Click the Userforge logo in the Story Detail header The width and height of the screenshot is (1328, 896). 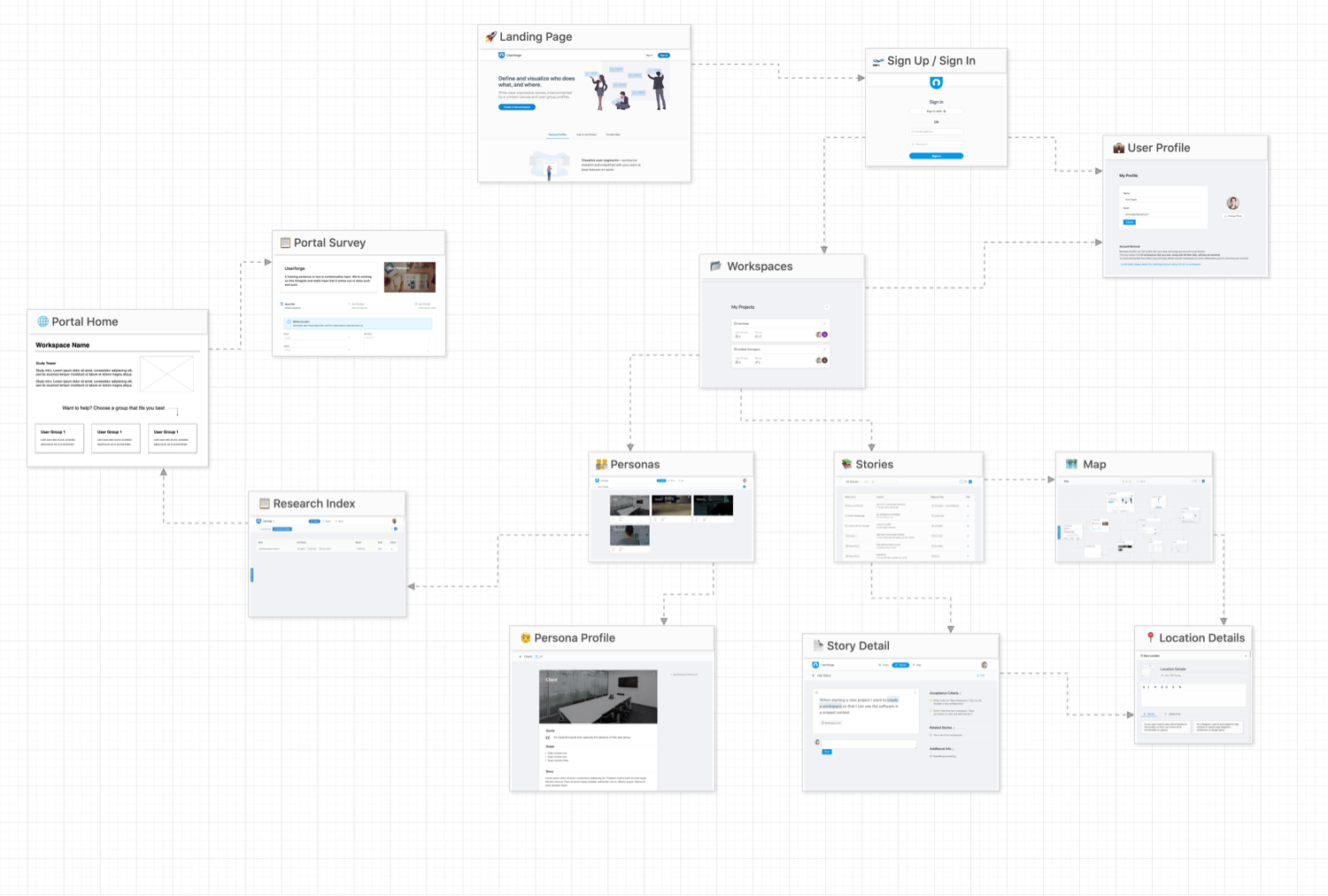(816, 665)
